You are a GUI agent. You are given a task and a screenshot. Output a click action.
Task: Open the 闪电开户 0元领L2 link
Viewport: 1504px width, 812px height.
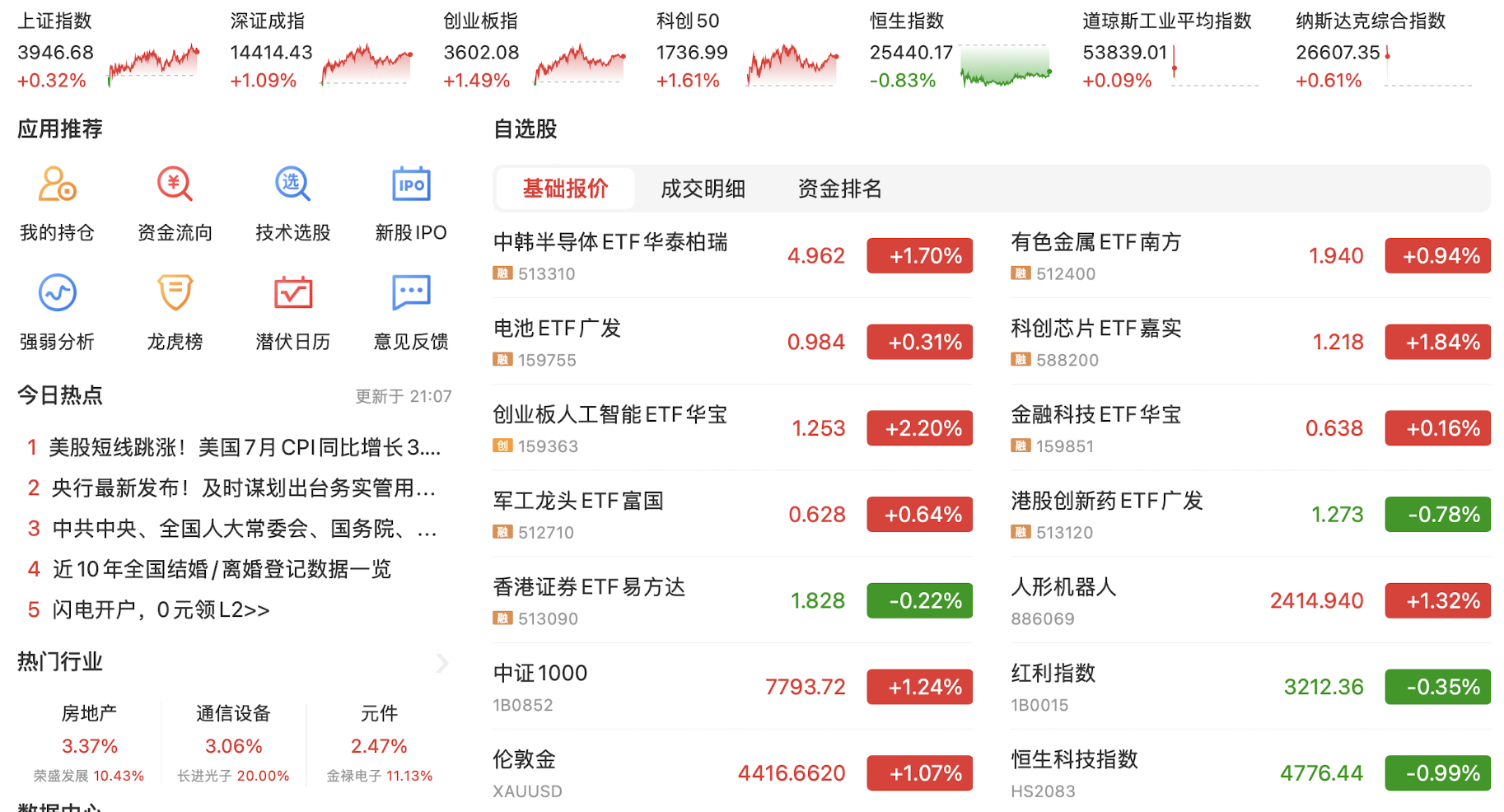[148, 609]
